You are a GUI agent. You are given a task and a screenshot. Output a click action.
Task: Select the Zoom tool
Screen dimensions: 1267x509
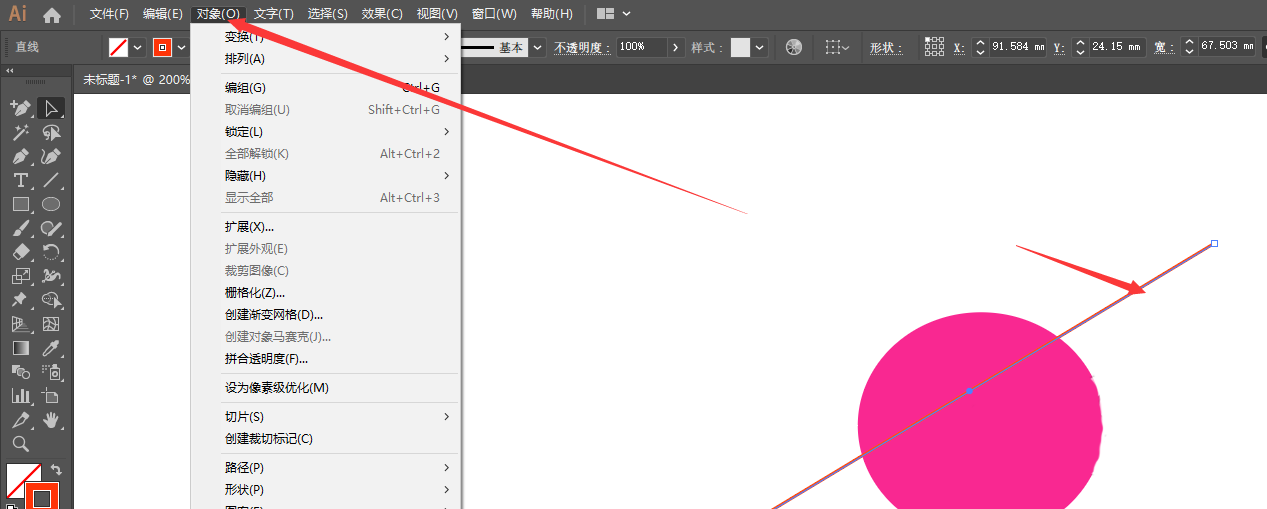[x=20, y=444]
